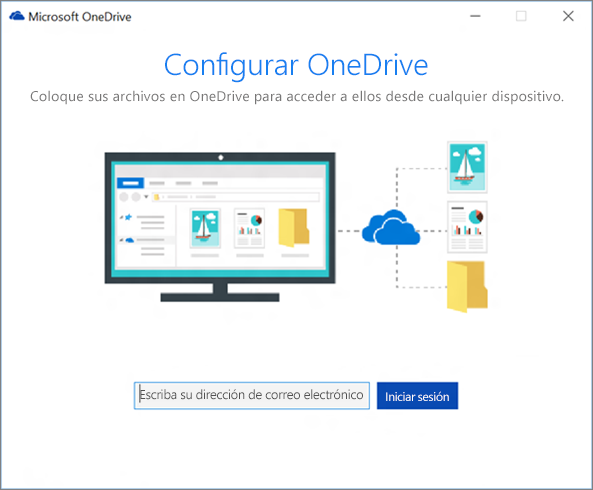593x490 pixels.
Task: Click the chart document icon on the right
Action: 467,227
